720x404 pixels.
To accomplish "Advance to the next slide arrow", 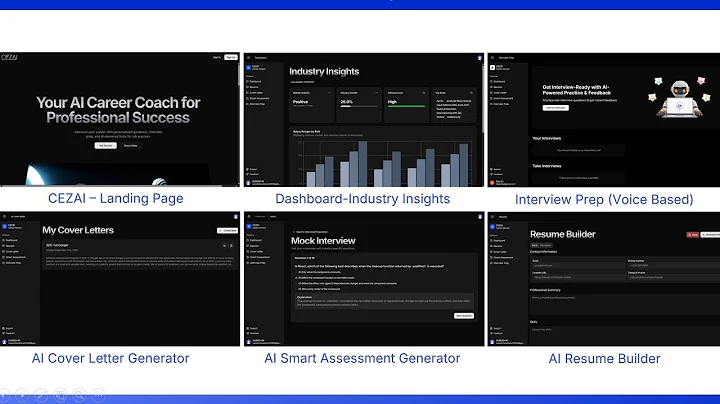I will click(21, 394).
